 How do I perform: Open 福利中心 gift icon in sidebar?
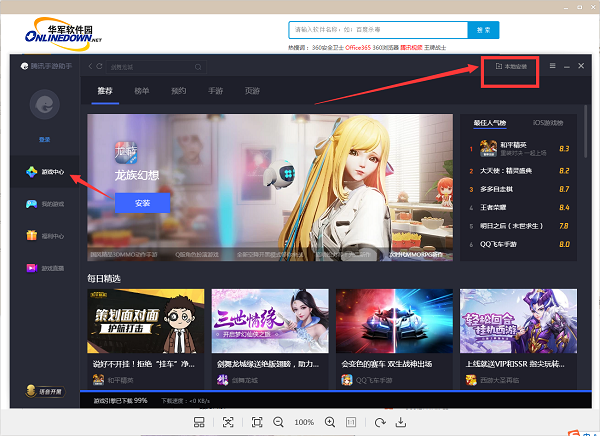tap(31, 236)
